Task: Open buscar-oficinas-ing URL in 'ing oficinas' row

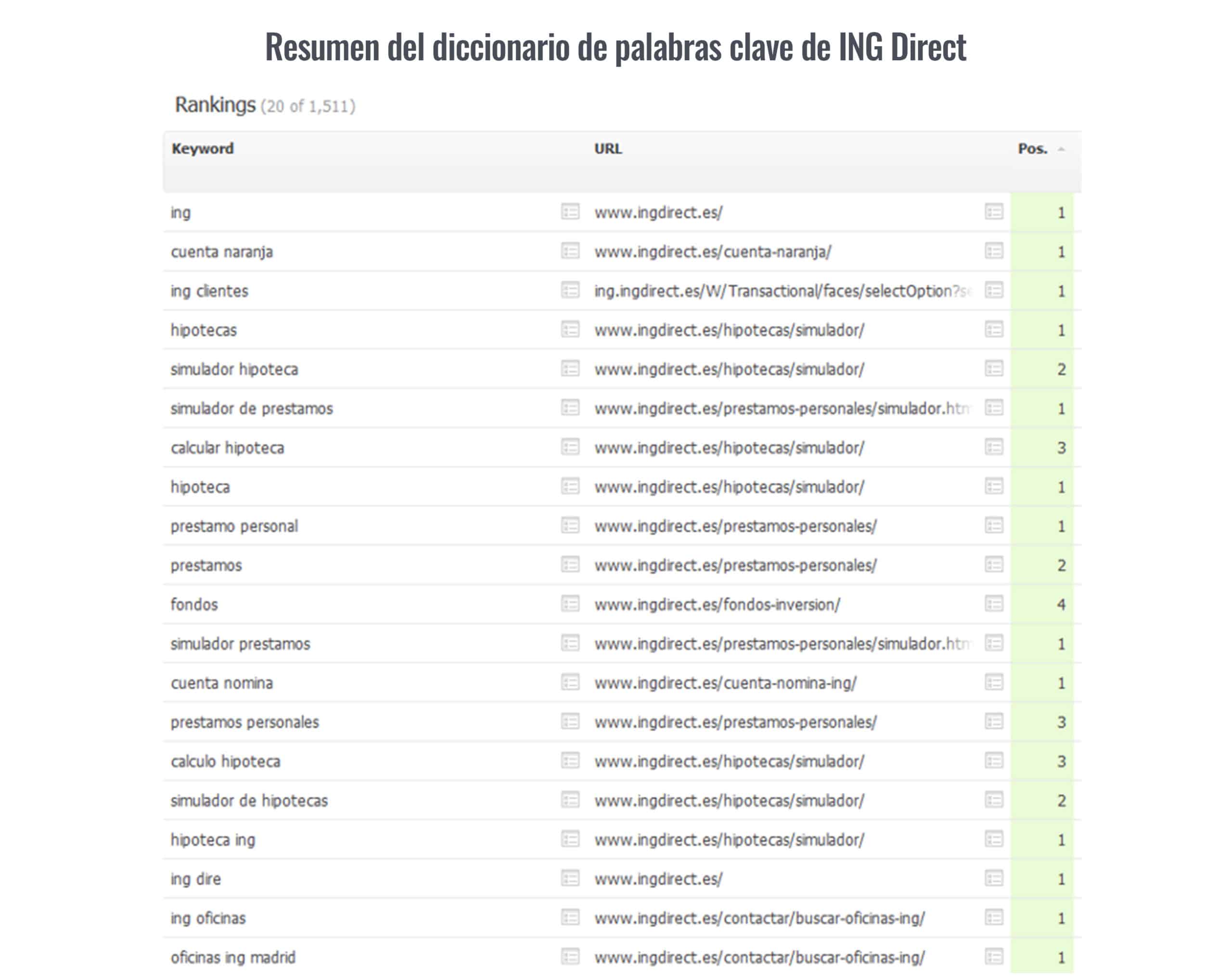Action: coord(759,918)
